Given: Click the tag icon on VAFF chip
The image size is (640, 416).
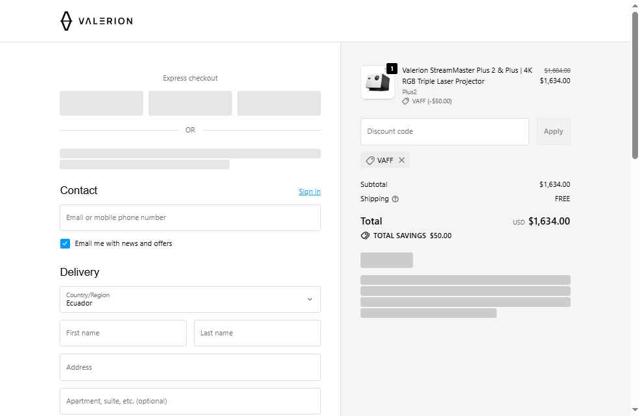Looking at the screenshot, I should (370, 160).
